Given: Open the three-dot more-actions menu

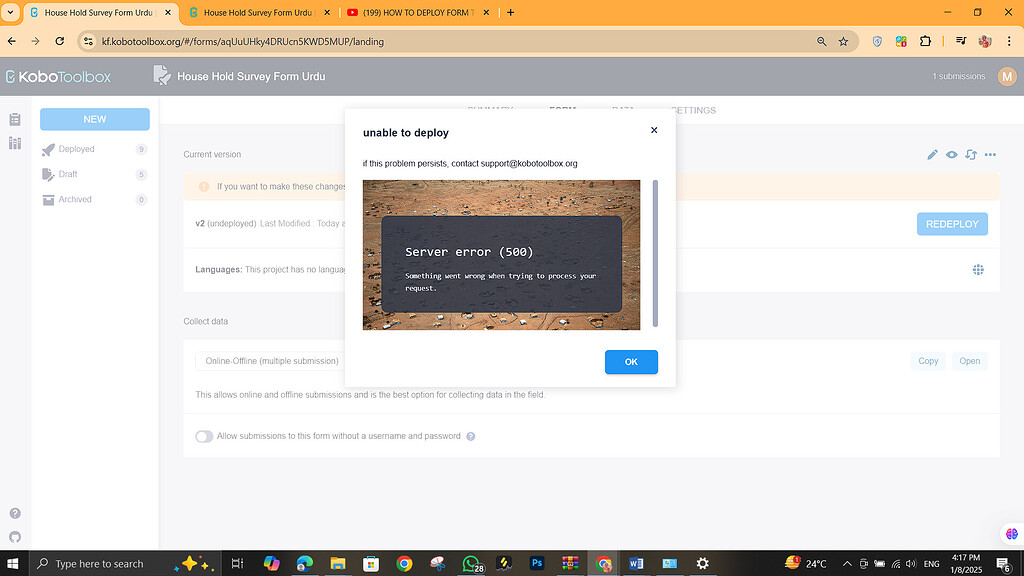Looking at the screenshot, I should pyautogui.click(x=990, y=155).
